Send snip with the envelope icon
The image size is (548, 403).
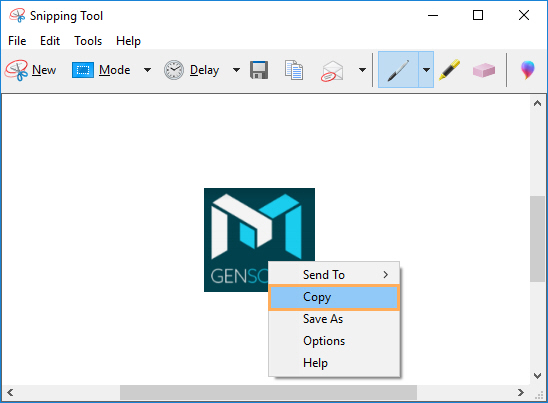tap(332, 71)
